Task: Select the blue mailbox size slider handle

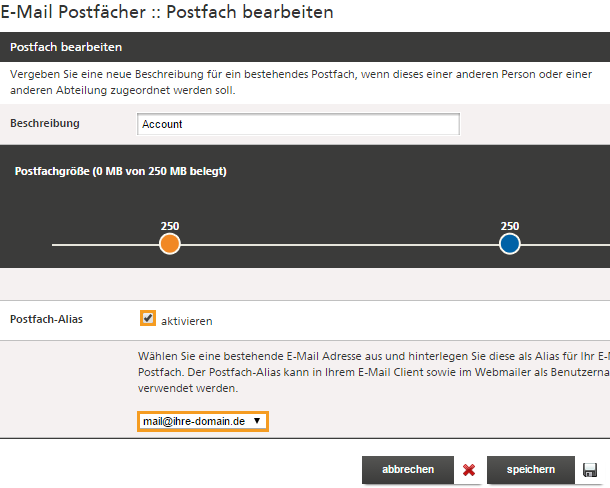Action: [x=510, y=244]
